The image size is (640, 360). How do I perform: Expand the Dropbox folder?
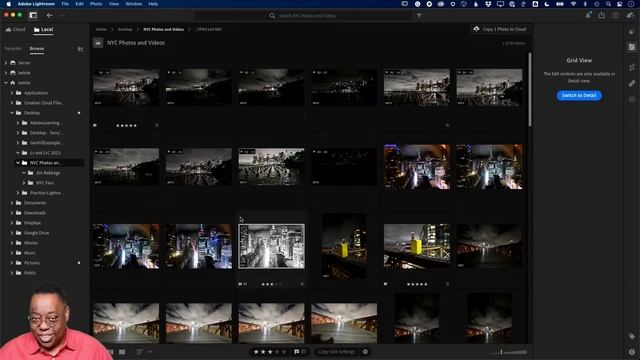click(x=12, y=223)
